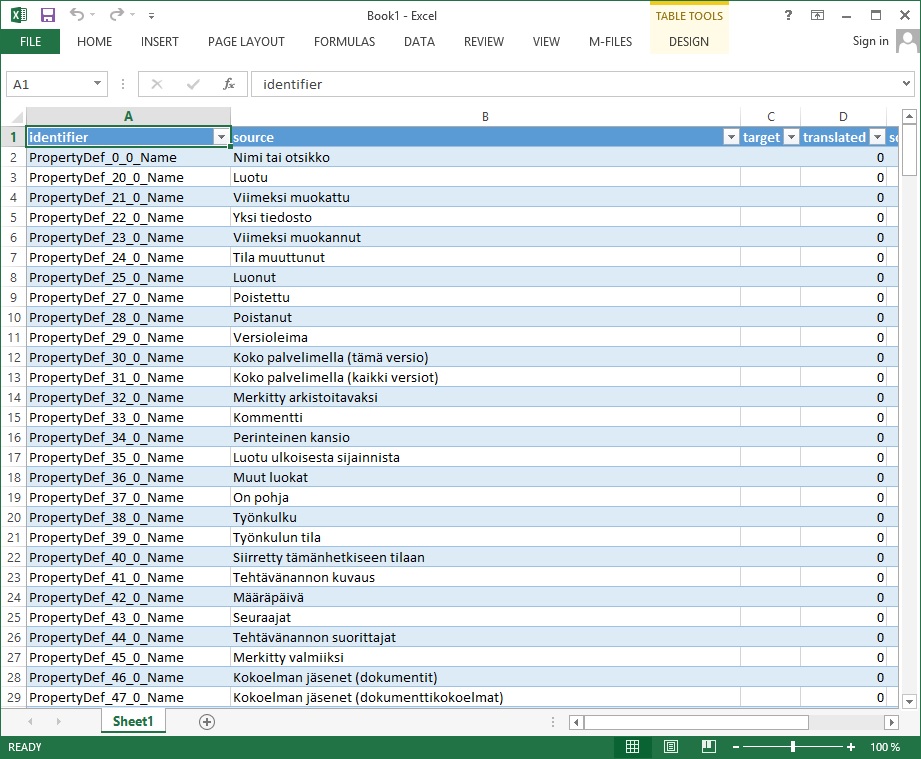Viewport: 921px width, 759px height.
Task: Open the Customize Quick Access Toolbar arrow
Action: pos(152,16)
